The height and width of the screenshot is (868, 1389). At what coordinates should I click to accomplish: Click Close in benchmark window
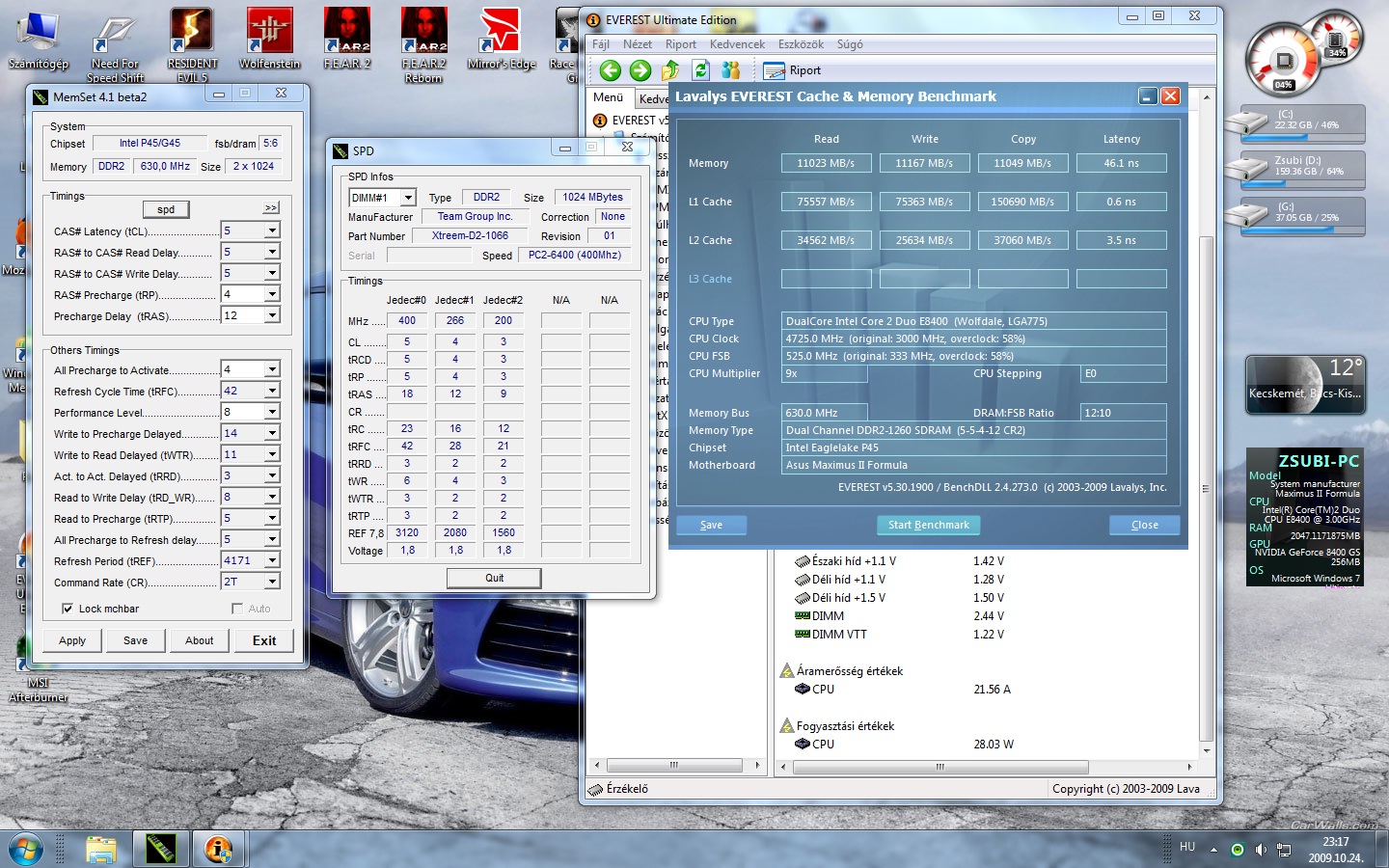(x=1145, y=525)
